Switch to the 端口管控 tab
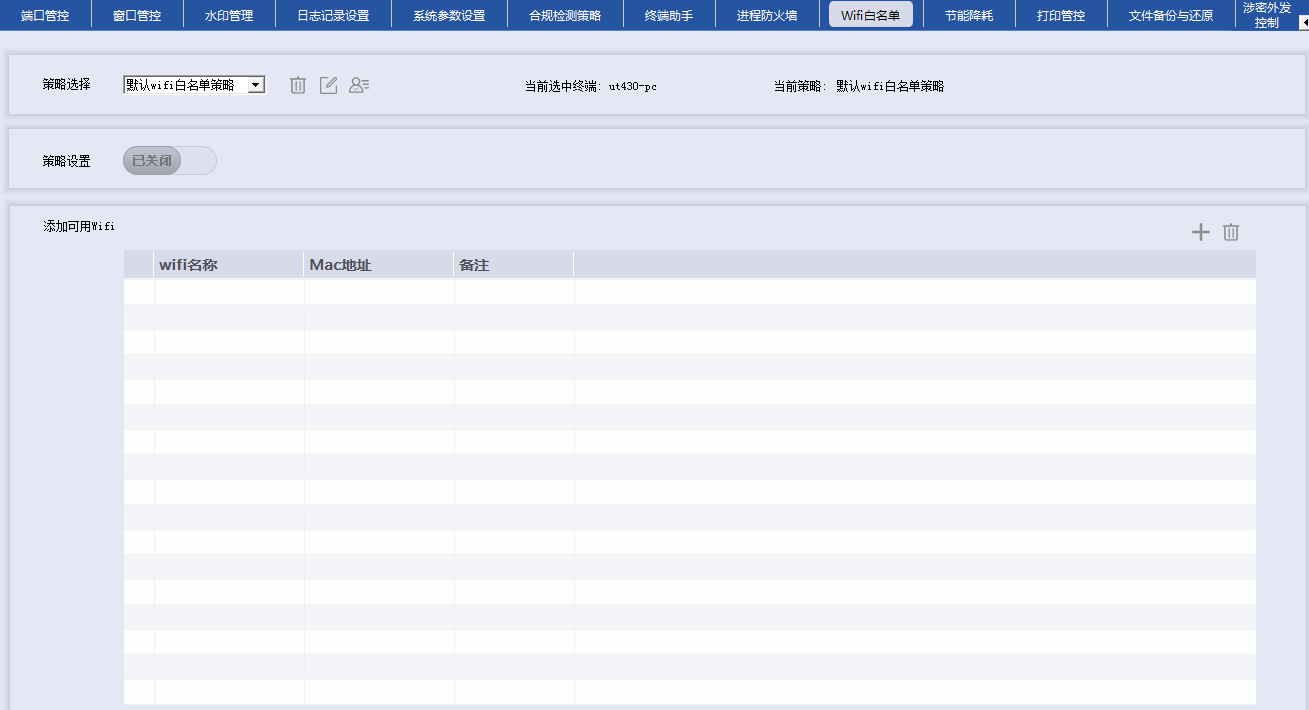The image size is (1309, 710). (x=45, y=15)
